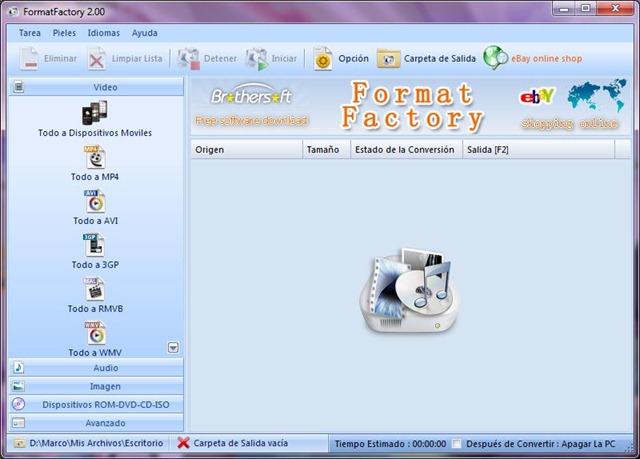Open the Ayuda menu
Screen dimensions: 640x459
144,33
